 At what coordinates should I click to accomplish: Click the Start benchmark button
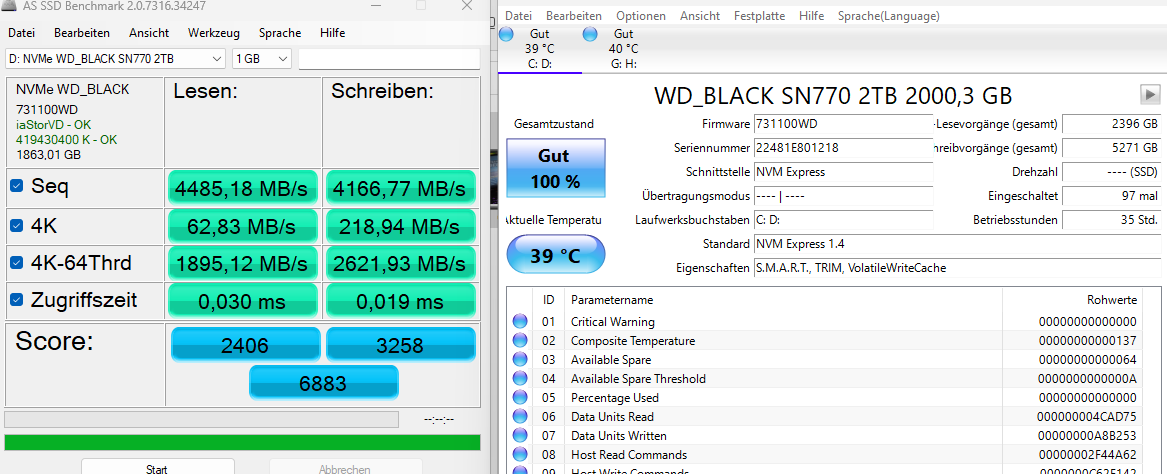tap(156, 468)
